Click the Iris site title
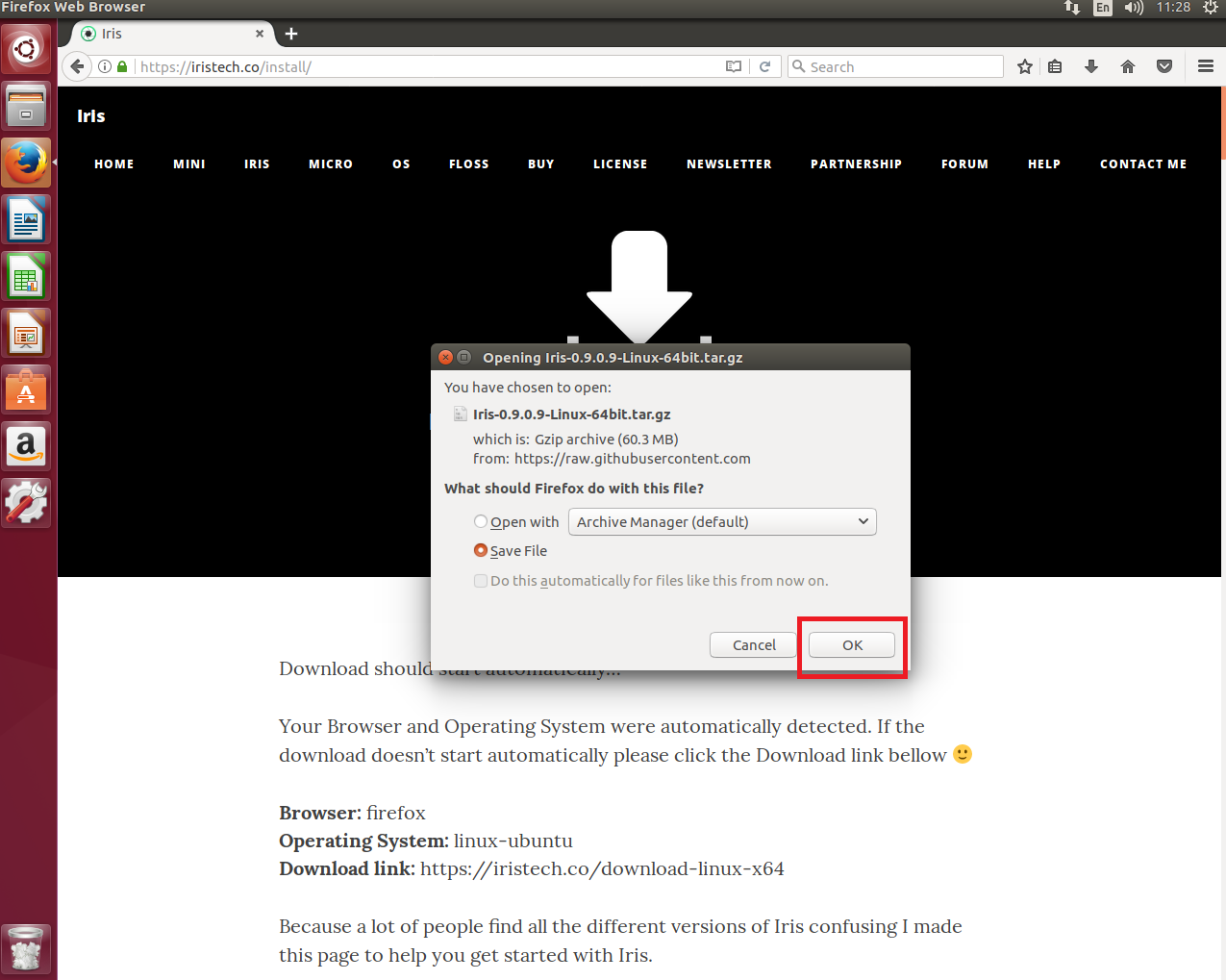The width and height of the screenshot is (1226, 980). 91,116
